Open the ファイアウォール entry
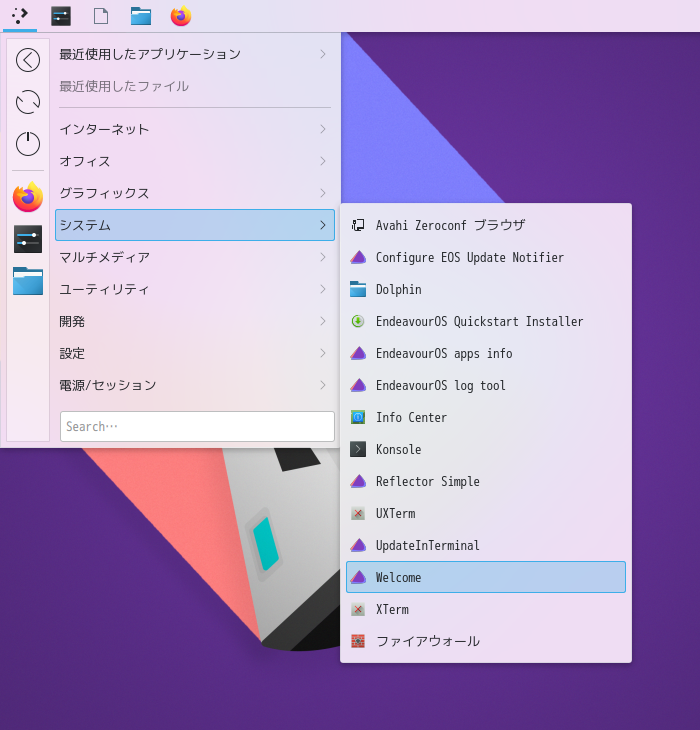Screen dimensions: 700x730 point(486,642)
